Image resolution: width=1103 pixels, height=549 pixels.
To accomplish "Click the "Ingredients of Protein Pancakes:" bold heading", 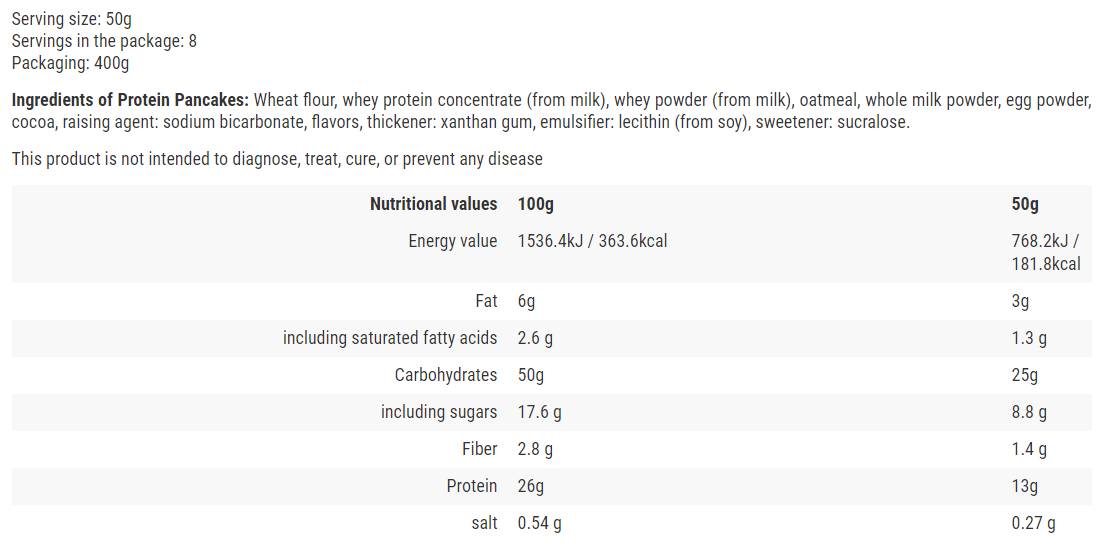I will click(x=130, y=100).
